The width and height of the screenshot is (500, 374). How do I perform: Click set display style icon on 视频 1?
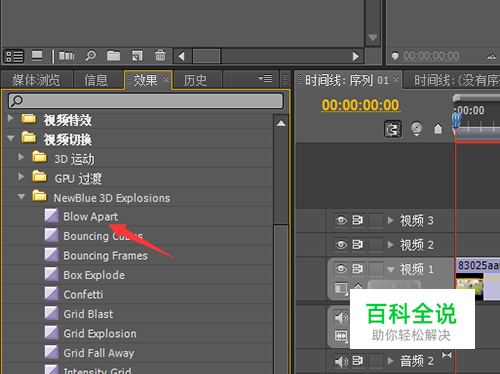341,288
